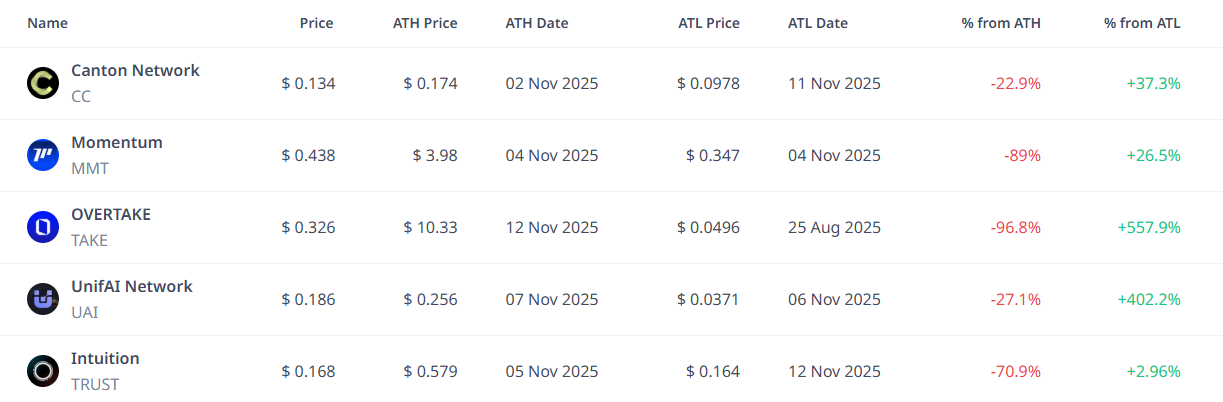Click OVERTAKE's +557.9% from ATL value
The height and width of the screenshot is (402, 1223).
1149,227
